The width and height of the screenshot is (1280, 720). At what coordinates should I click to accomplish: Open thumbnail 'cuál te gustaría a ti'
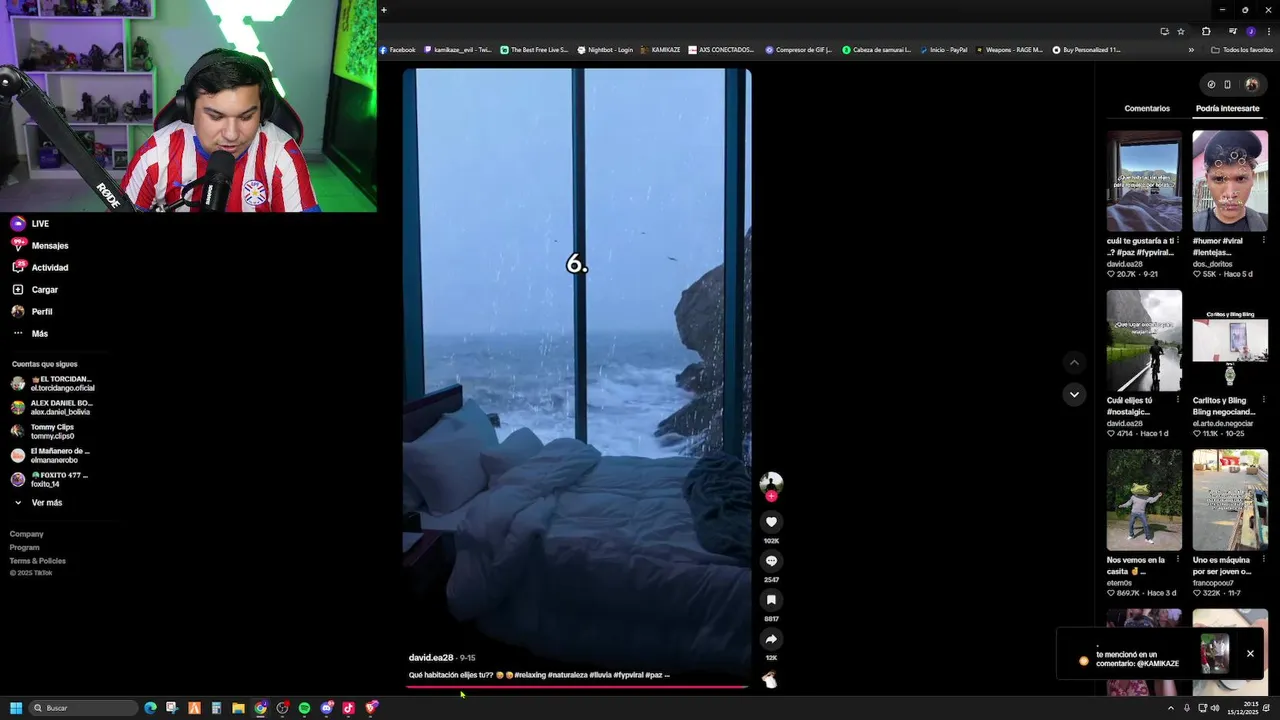(x=1144, y=181)
